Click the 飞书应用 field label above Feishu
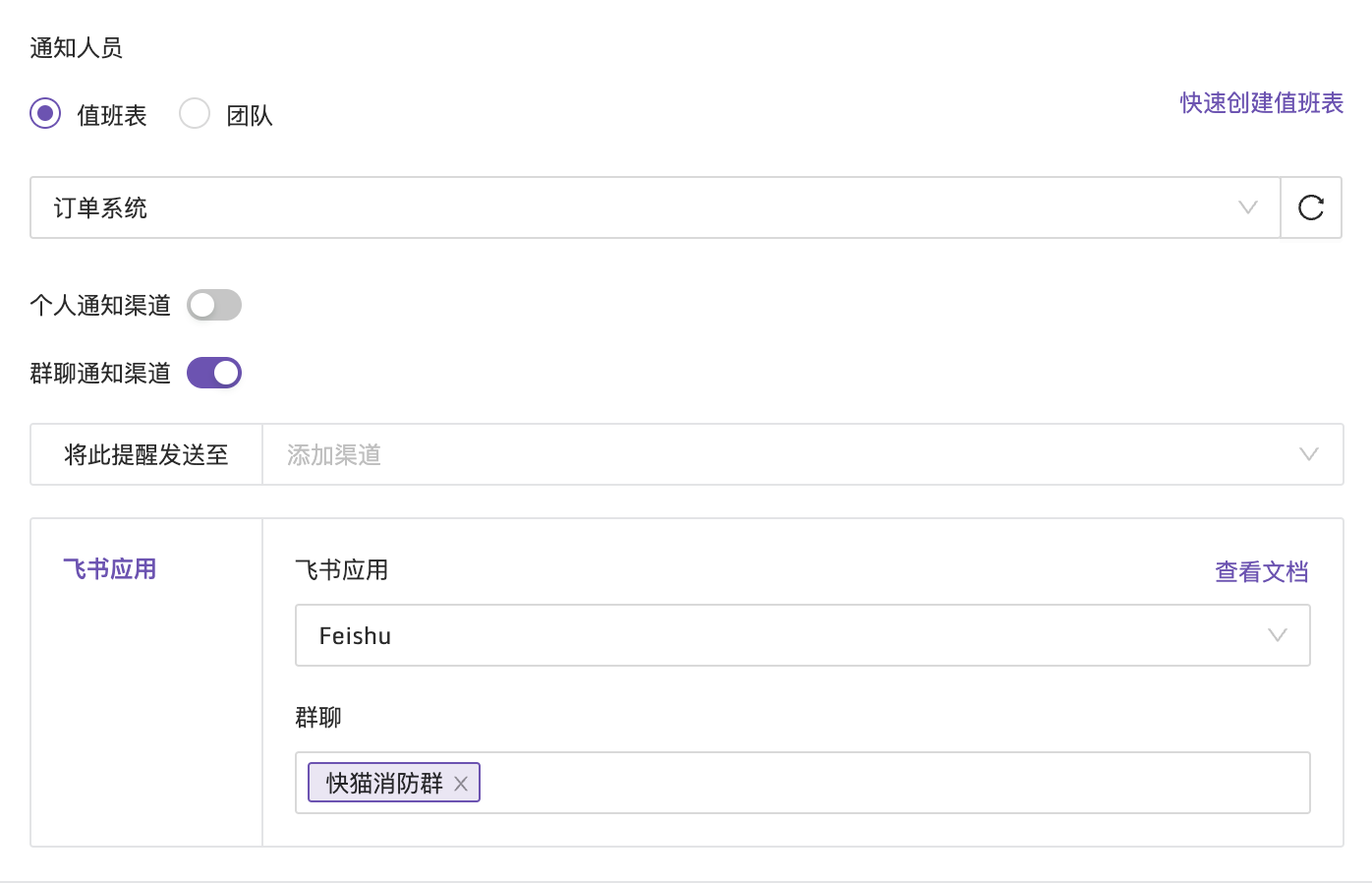This screenshot has width=1372, height=883. pos(342,569)
